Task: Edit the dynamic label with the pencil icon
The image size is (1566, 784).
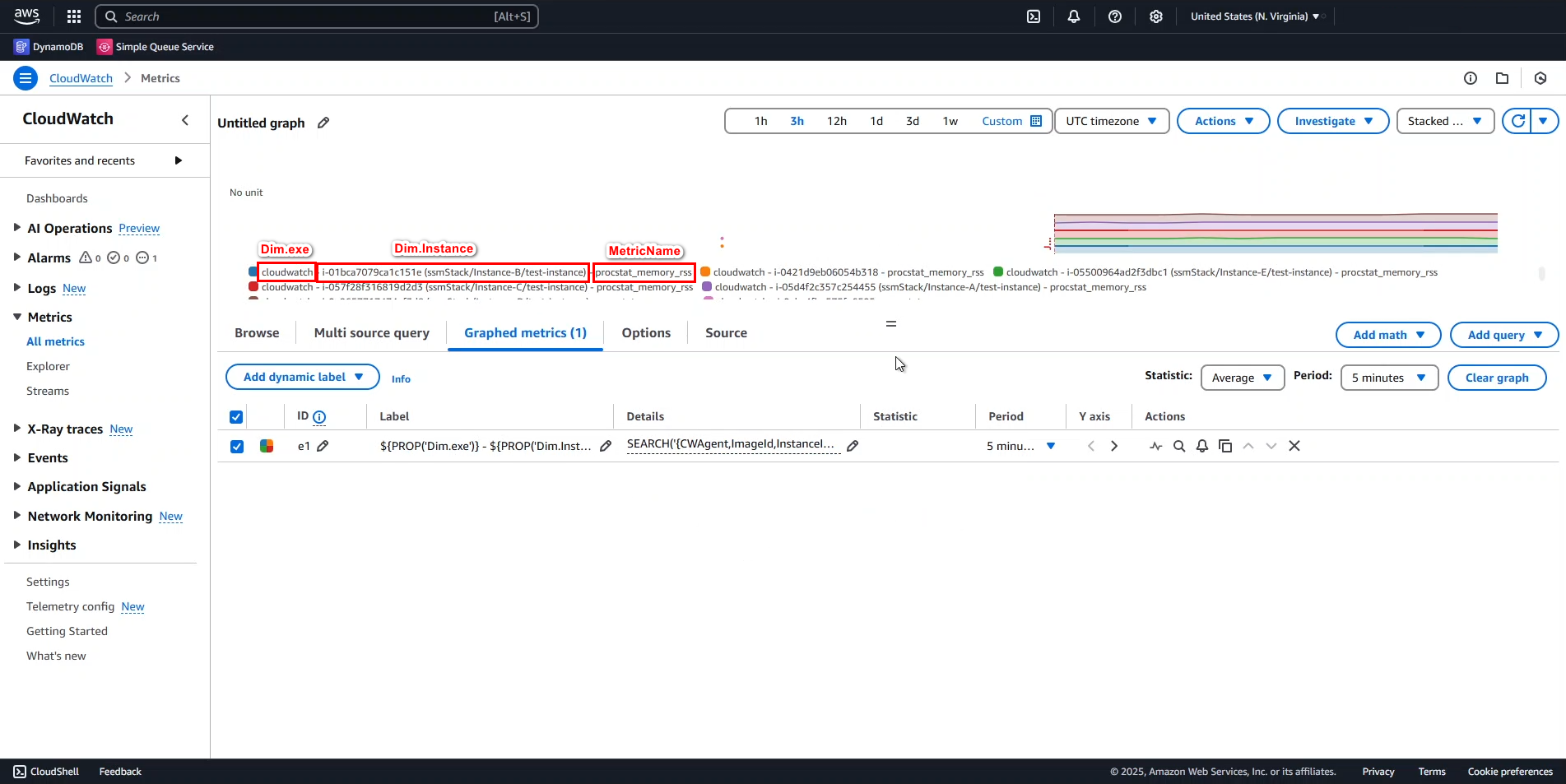Action: click(605, 445)
